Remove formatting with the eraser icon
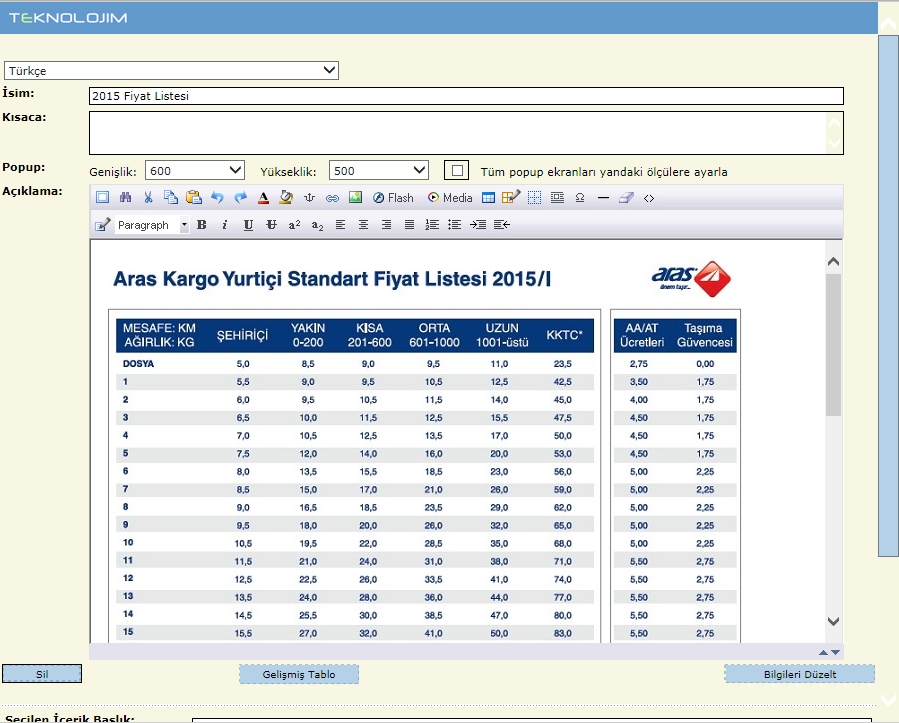The width and height of the screenshot is (899, 723). click(626, 198)
